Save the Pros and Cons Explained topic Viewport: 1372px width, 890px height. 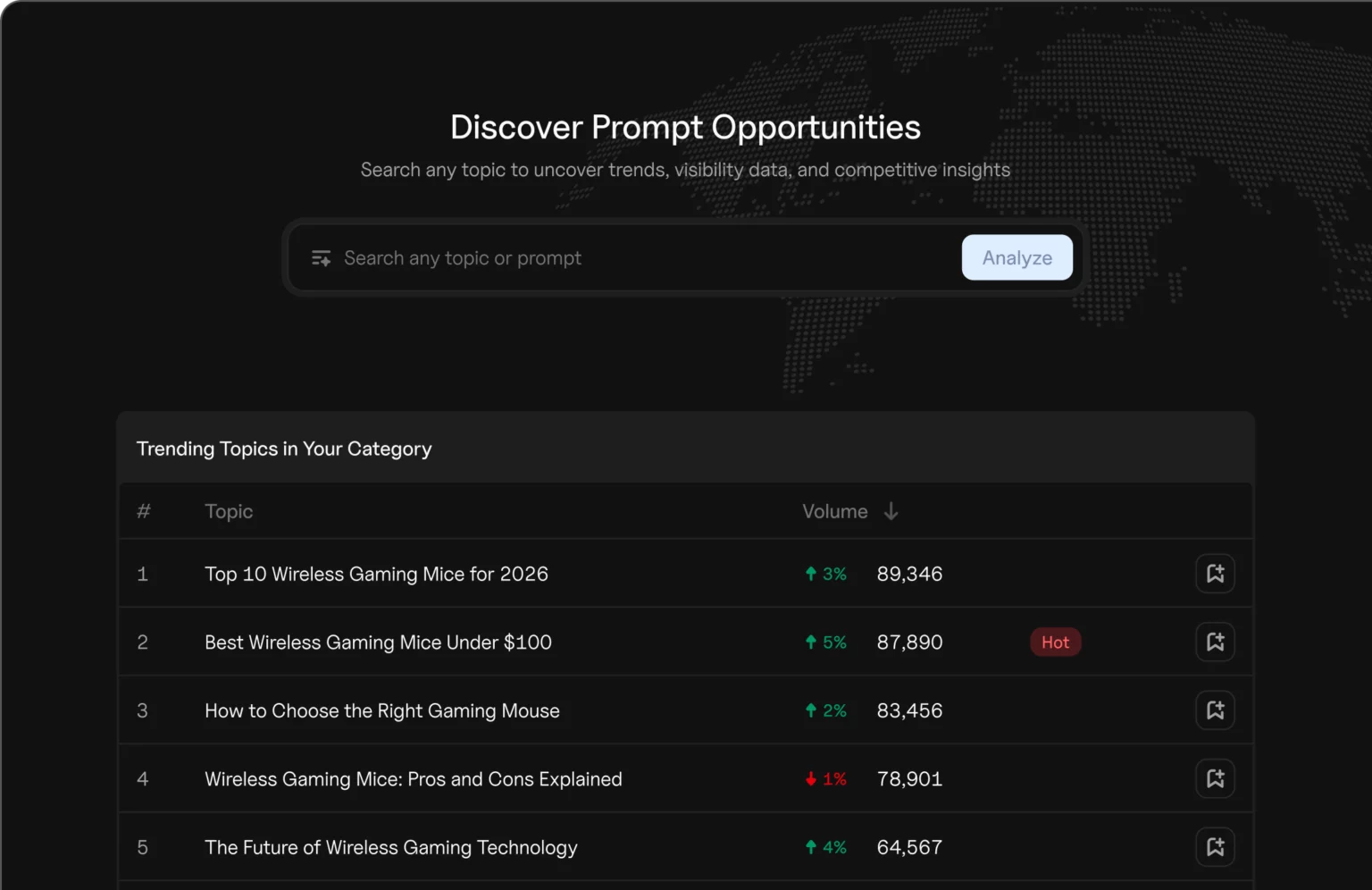tap(1215, 779)
